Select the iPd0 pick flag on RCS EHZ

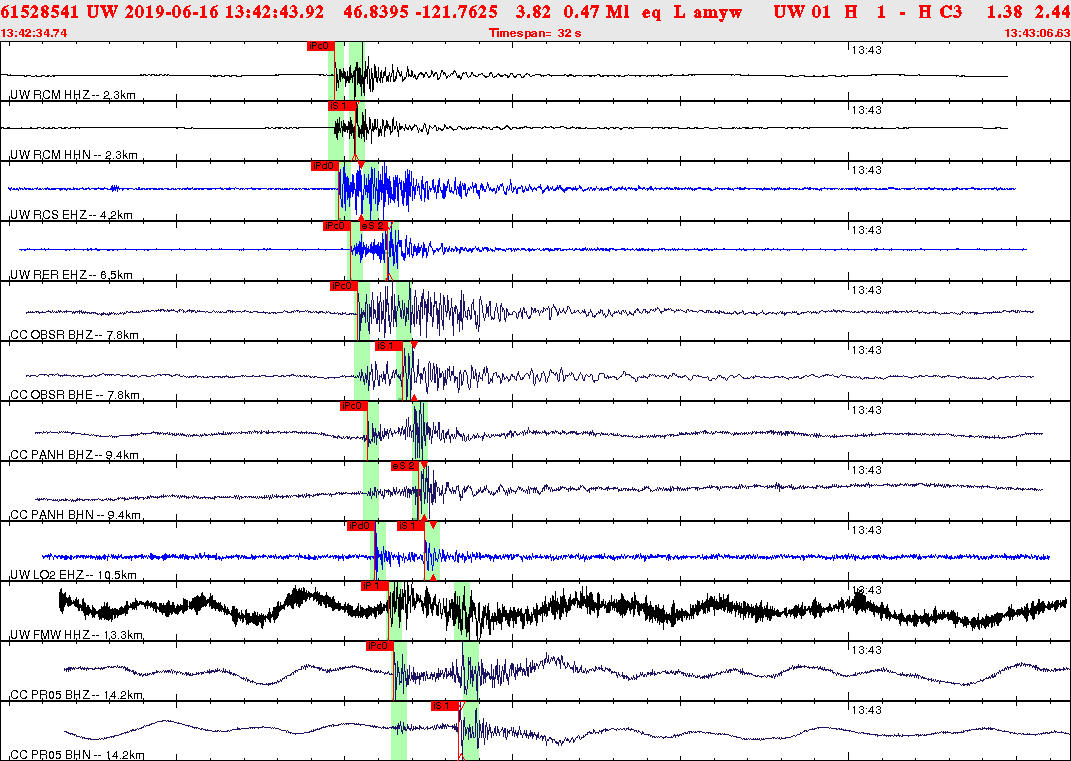tap(325, 165)
